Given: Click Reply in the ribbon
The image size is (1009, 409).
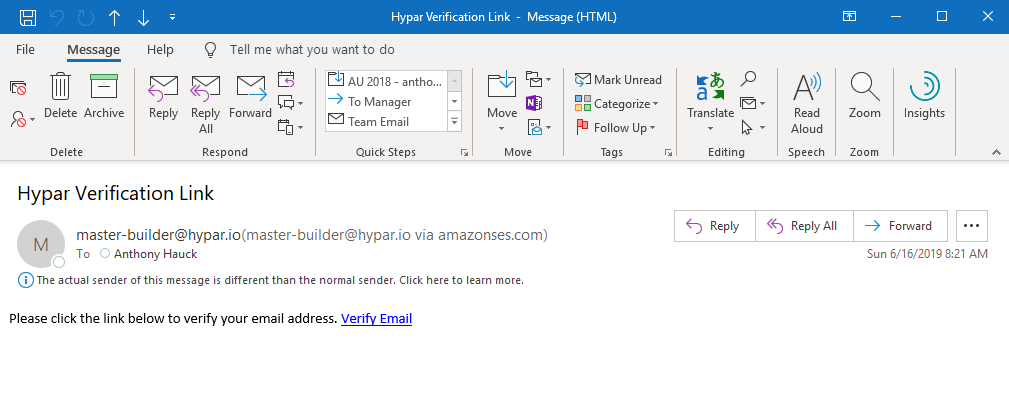Looking at the screenshot, I should (163, 96).
